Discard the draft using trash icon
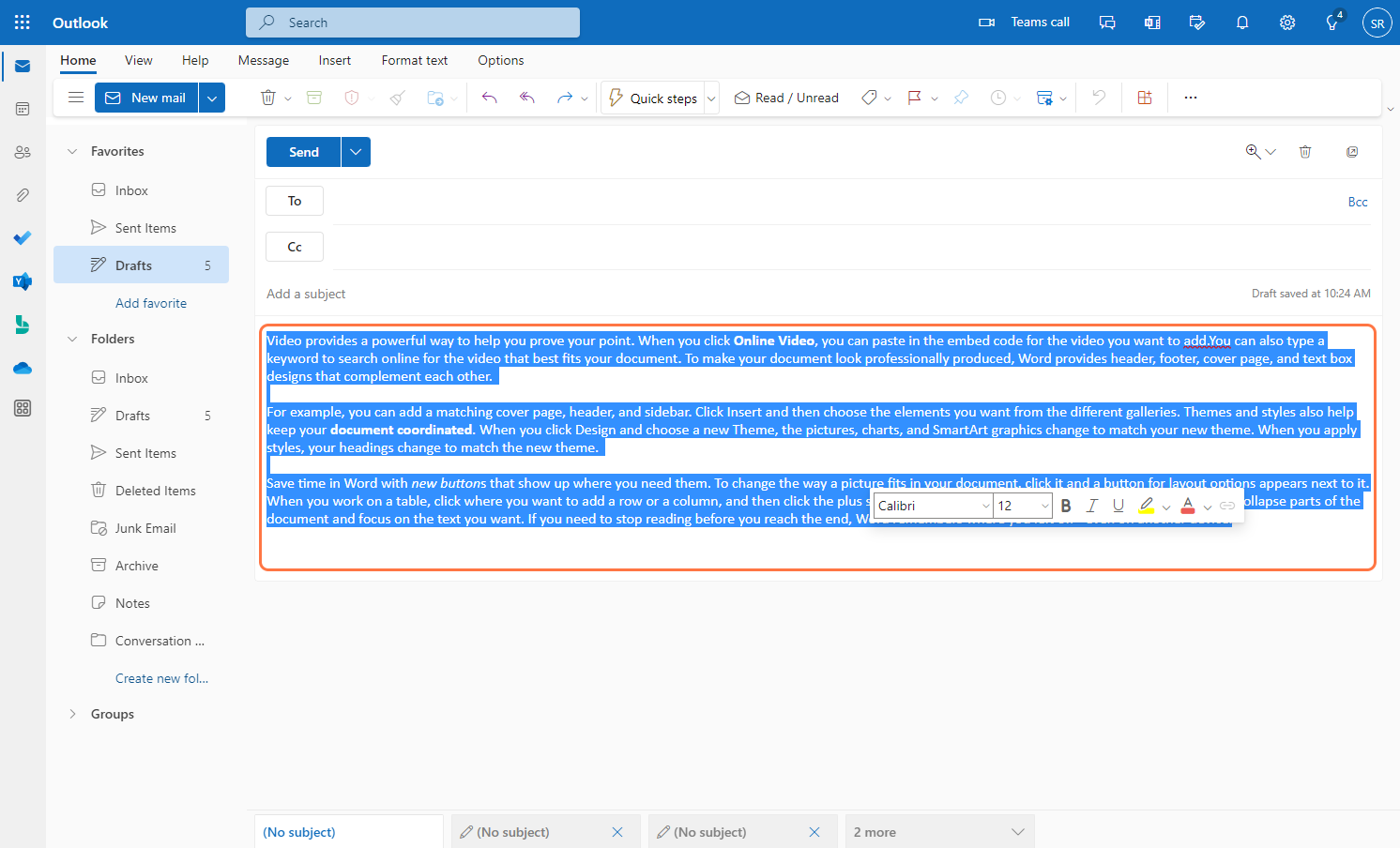The width and height of the screenshot is (1400, 848). click(1305, 152)
